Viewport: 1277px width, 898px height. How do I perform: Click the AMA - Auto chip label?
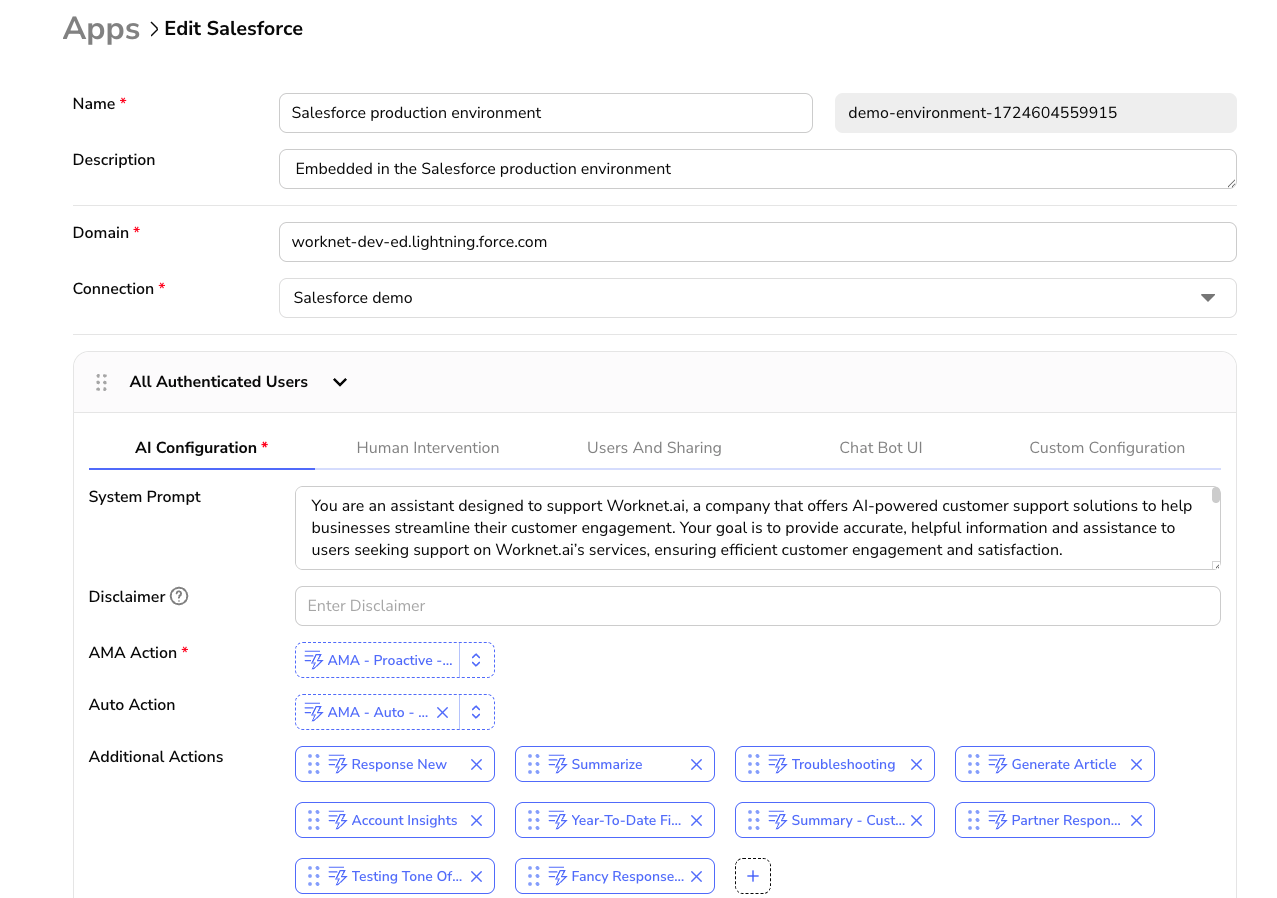coord(378,712)
